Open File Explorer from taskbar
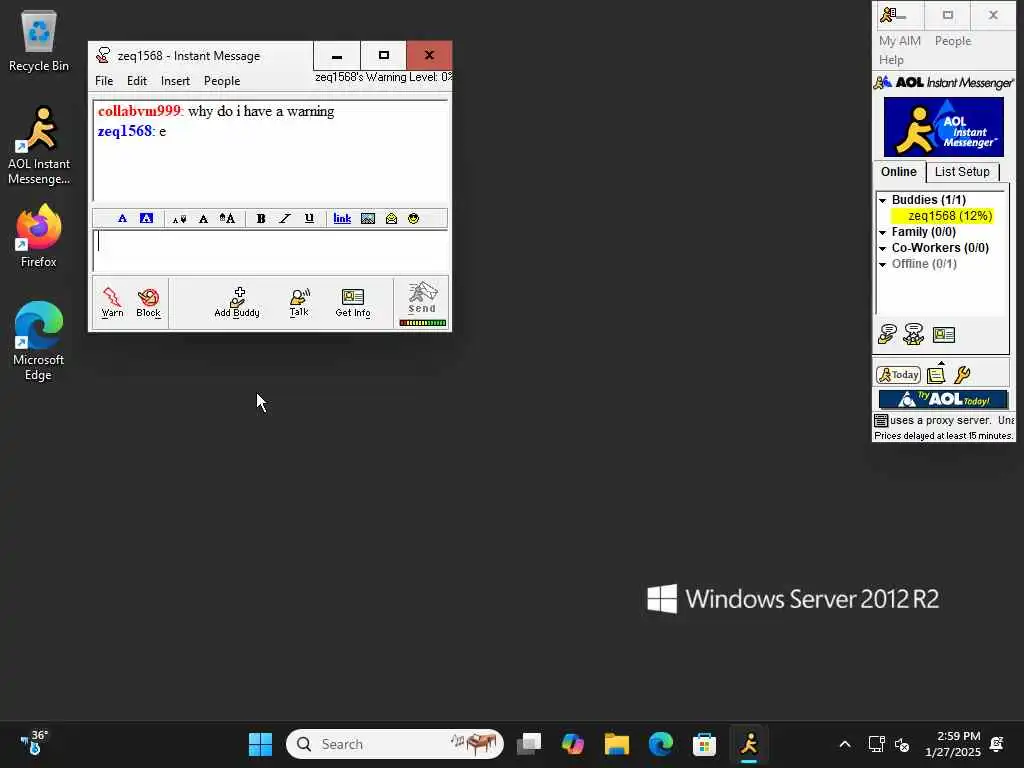The width and height of the screenshot is (1024, 768). click(x=616, y=744)
